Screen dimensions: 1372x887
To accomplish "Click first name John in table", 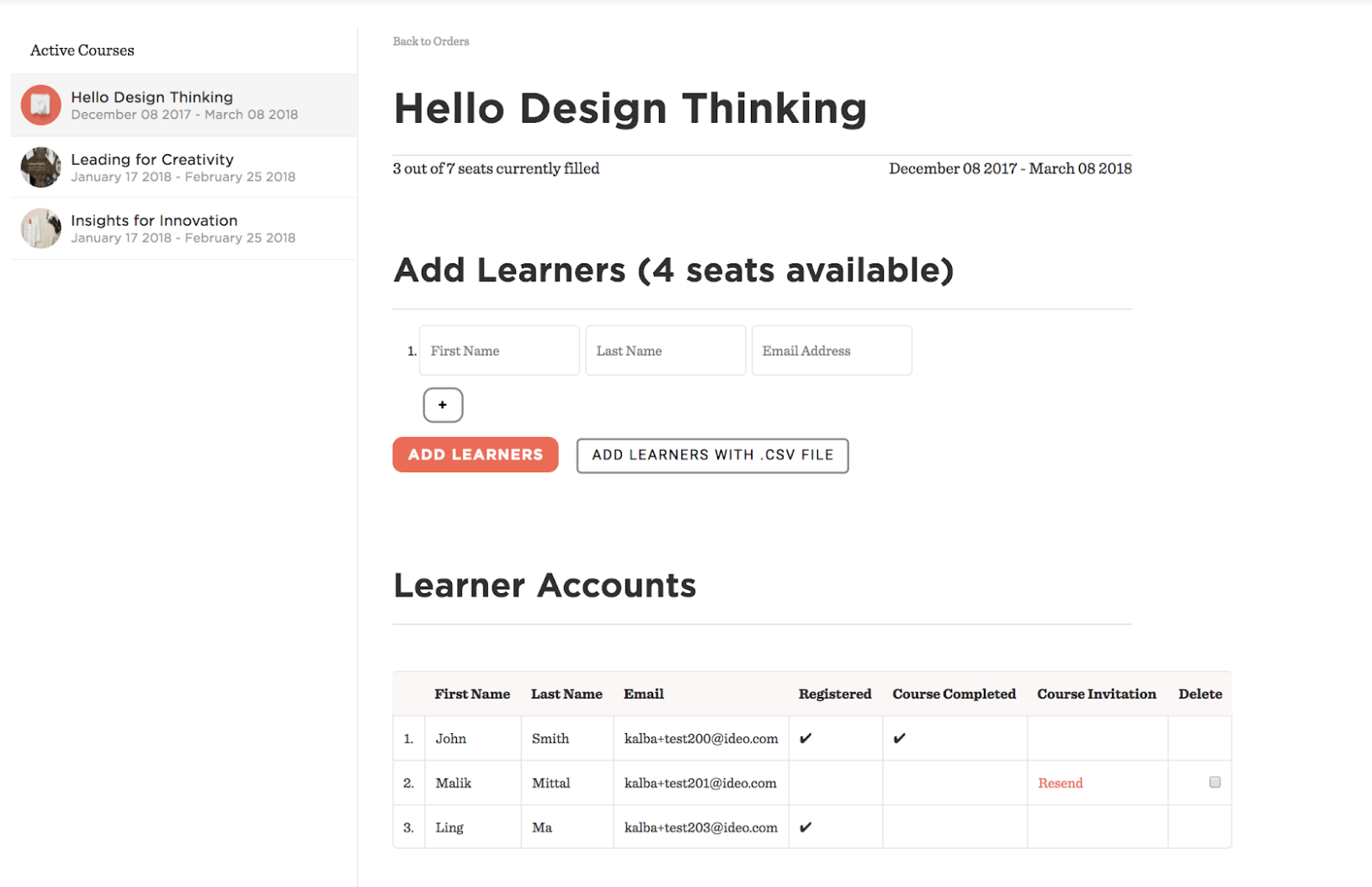I will coord(451,739).
